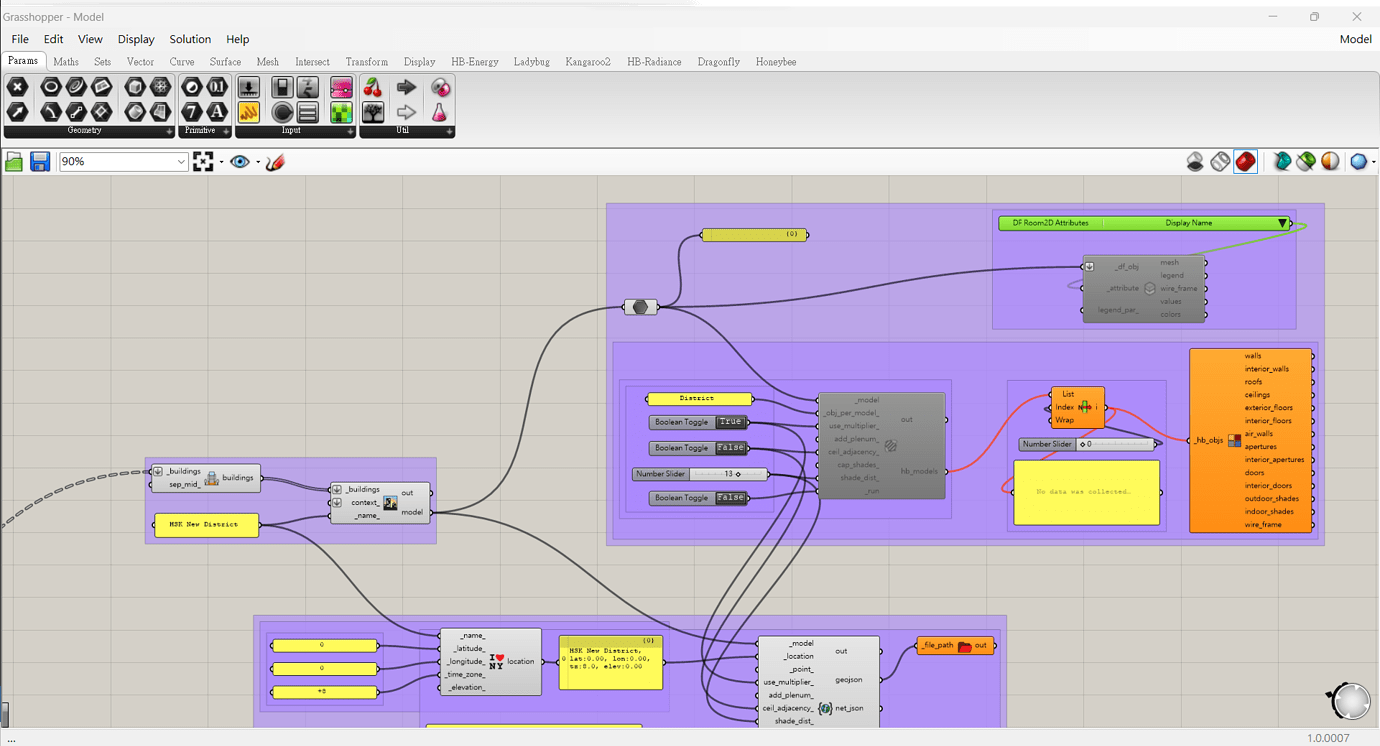Screen dimensions: 1380x746
Task: Select the cherries icon in Util
Action: pos(373,88)
